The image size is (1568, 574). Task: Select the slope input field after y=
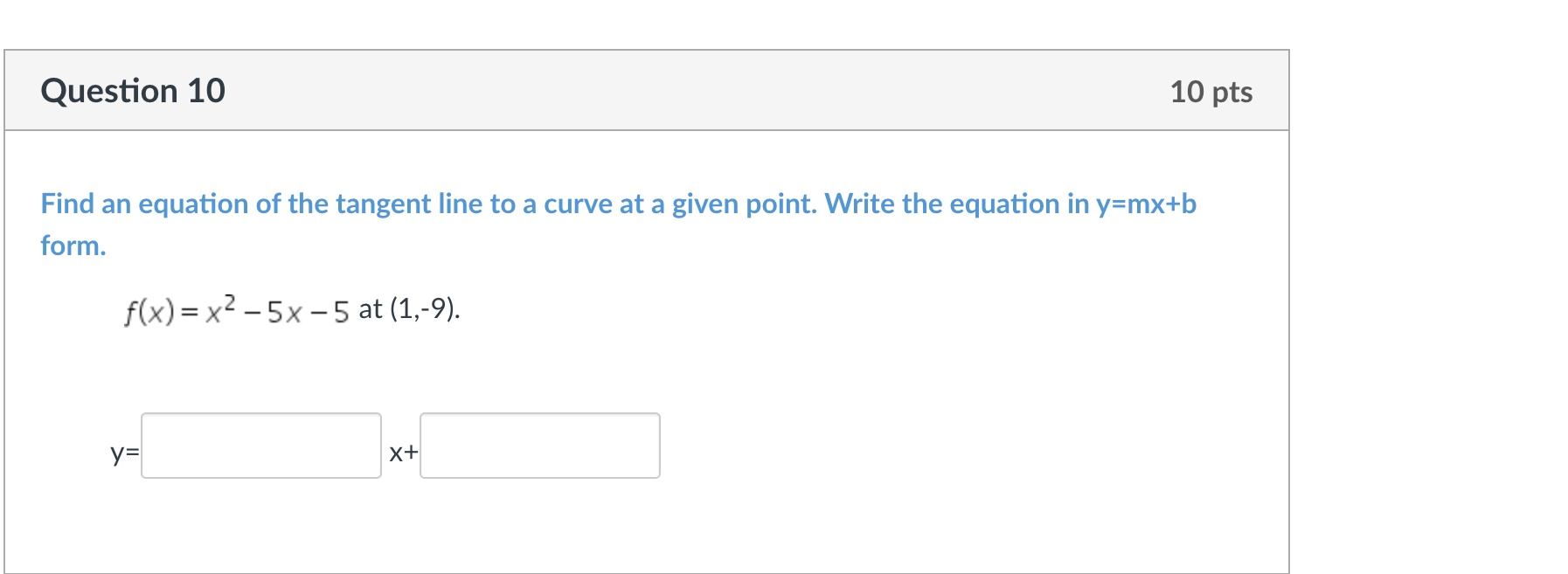(260, 446)
